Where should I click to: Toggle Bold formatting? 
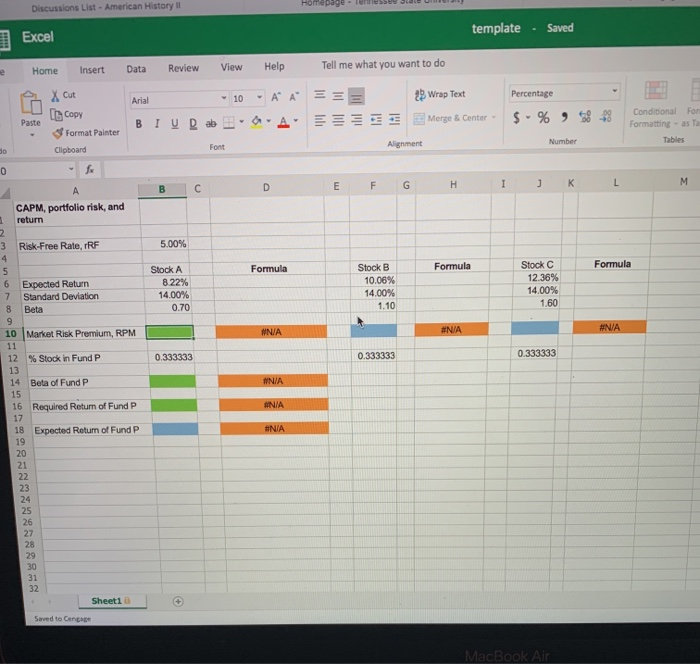pos(139,124)
